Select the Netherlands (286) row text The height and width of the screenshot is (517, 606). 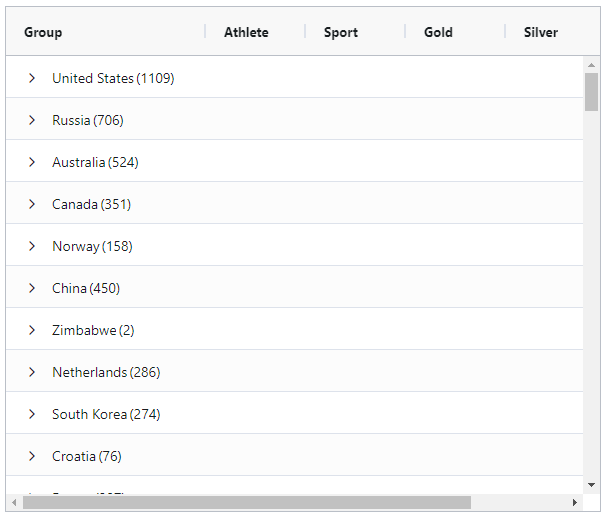[x=106, y=372]
